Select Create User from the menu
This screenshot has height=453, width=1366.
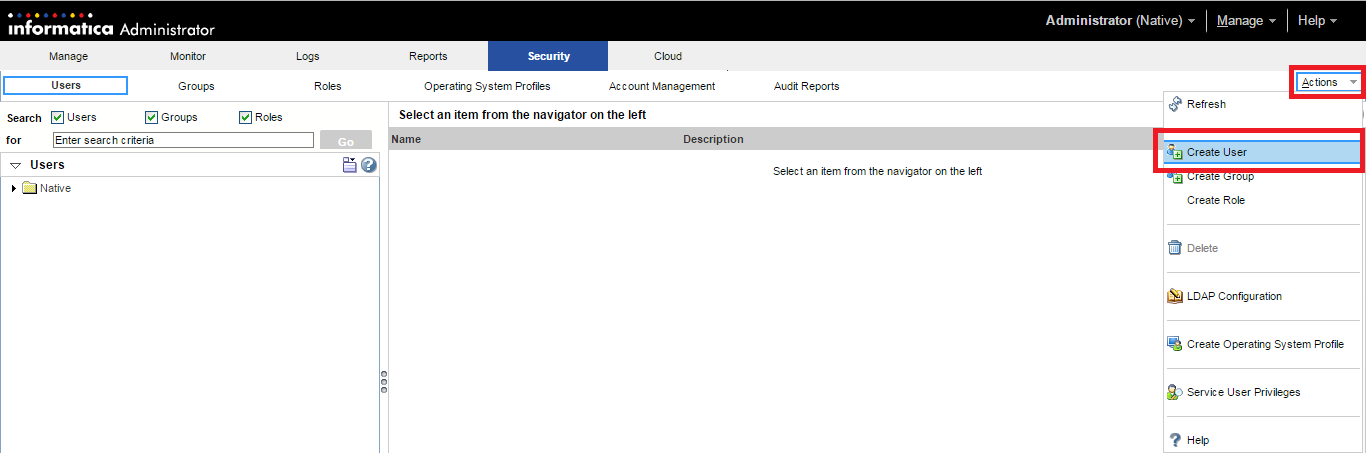1217,153
